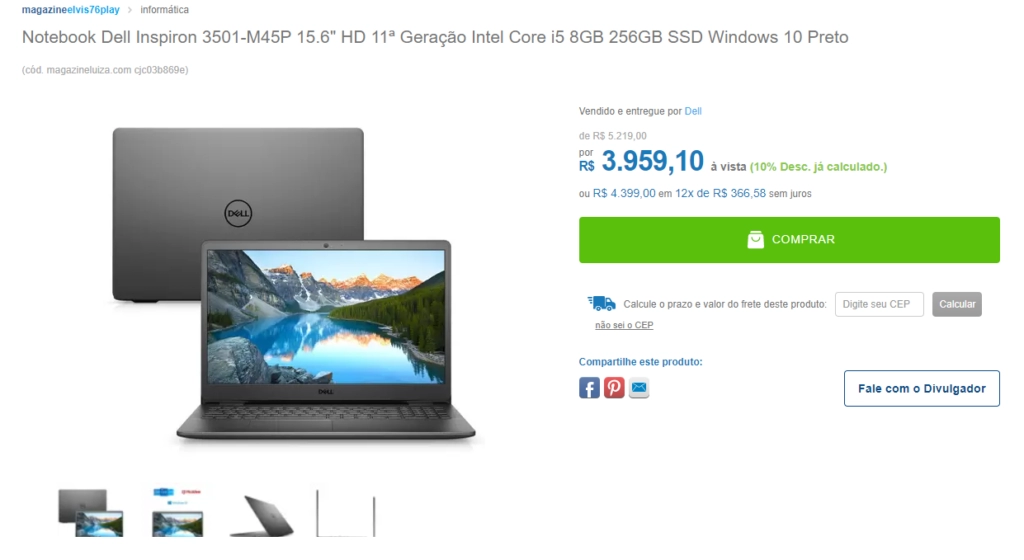Select fourth thumbnail of thin side view

coord(345,513)
